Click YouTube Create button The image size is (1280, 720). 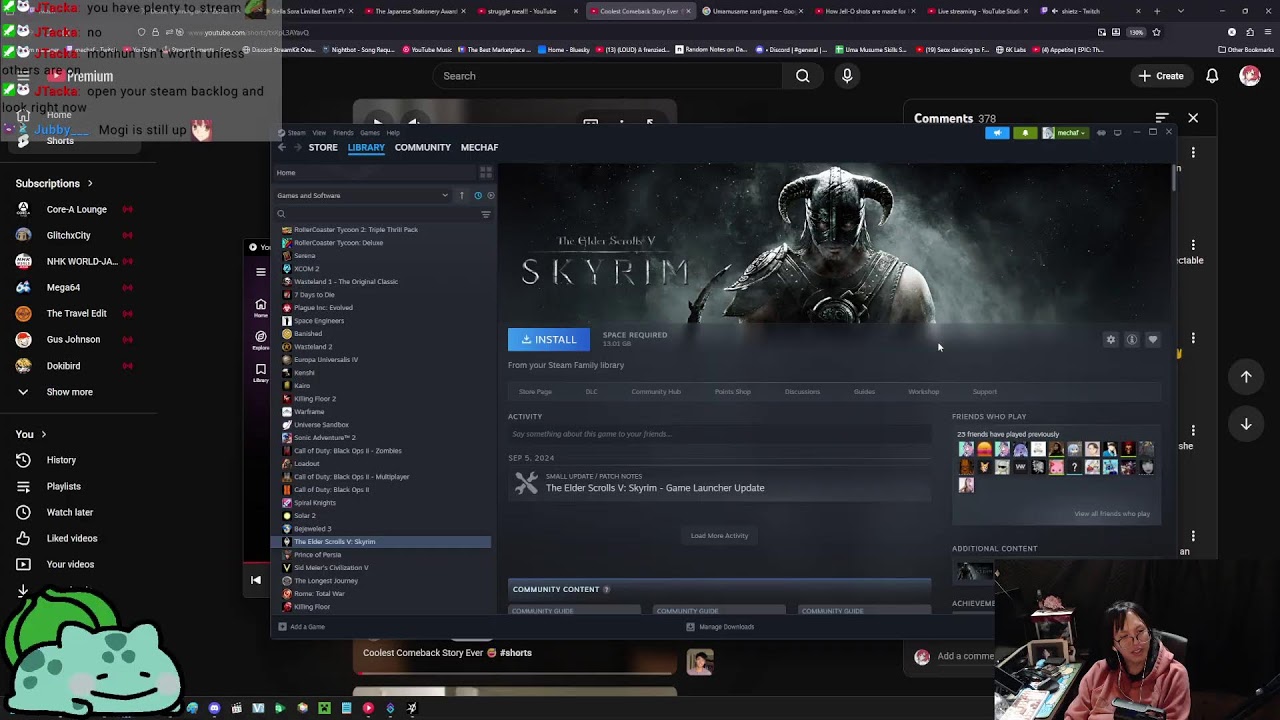point(1160,76)
